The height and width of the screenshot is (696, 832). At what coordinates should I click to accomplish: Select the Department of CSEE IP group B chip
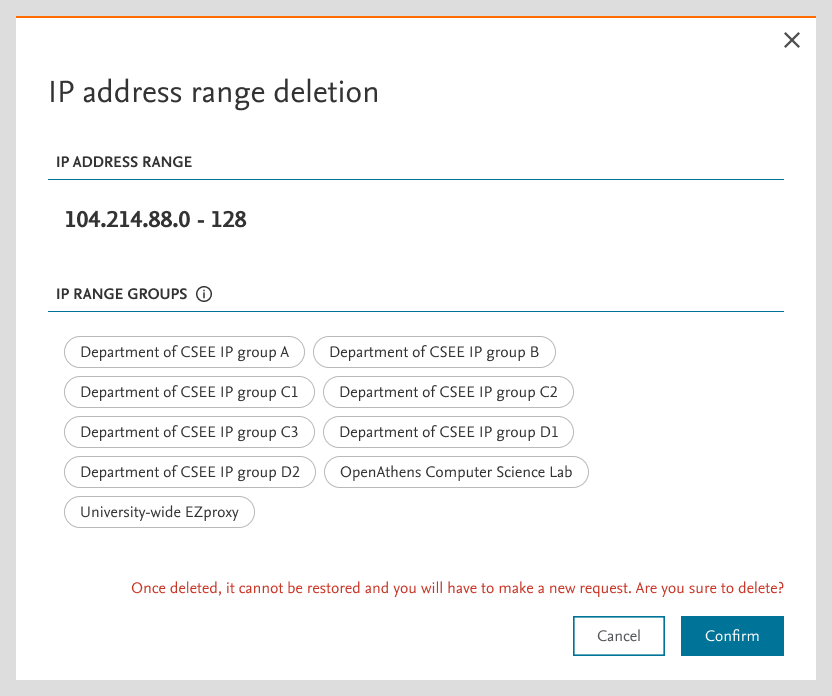tap(434, 352)
